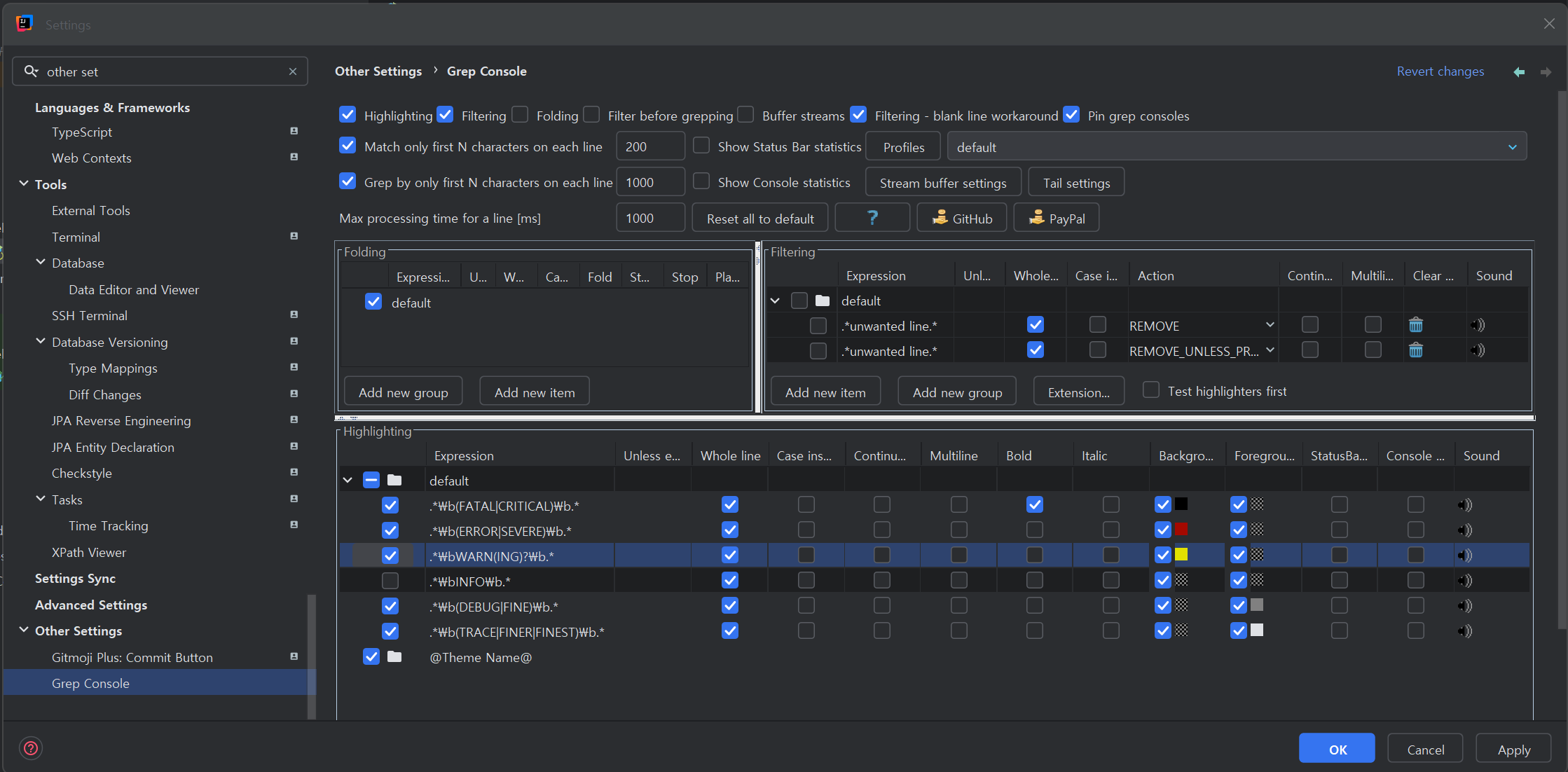
Task: Click sound icon for WARN(ING) highlight row
Action: click(1464, 556)
